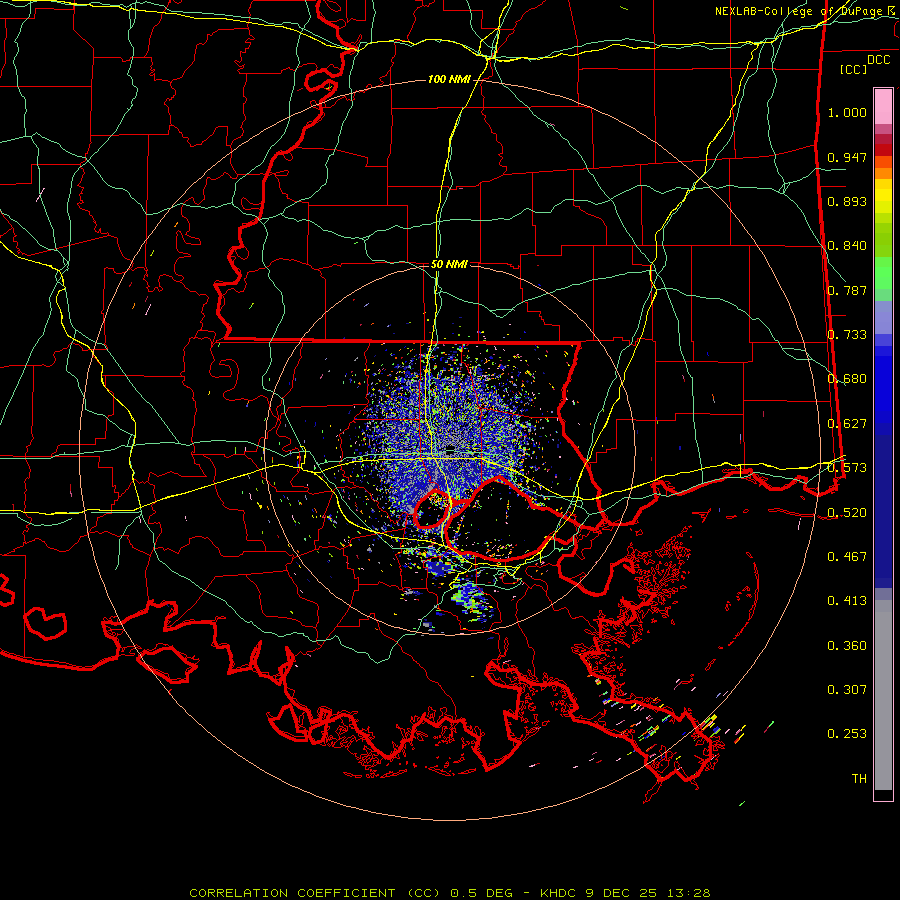This screenshot has height=900, width=900.
Task: Pick the pink segment of the color bar
Action: pyautogui.click(x=883, y=106)
